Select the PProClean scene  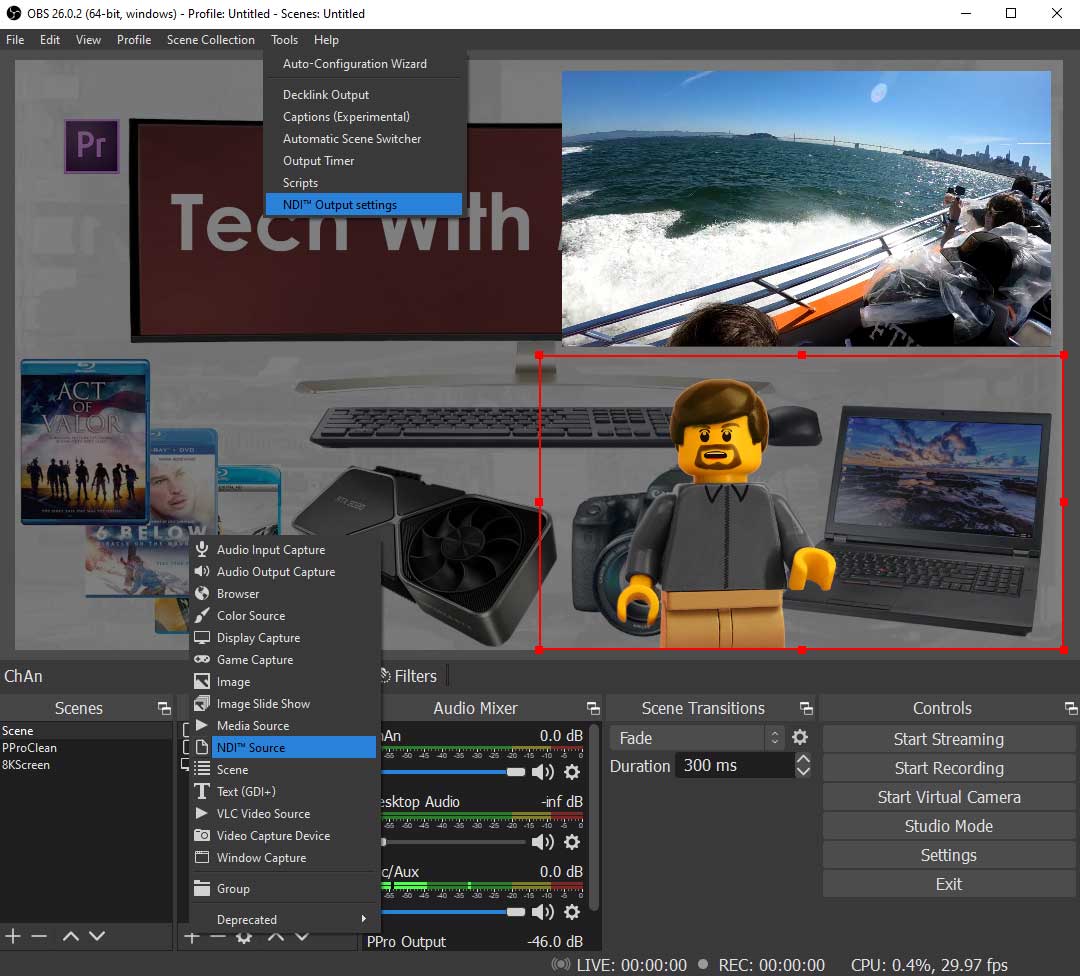pyautogui.click(x=86, y=747)
